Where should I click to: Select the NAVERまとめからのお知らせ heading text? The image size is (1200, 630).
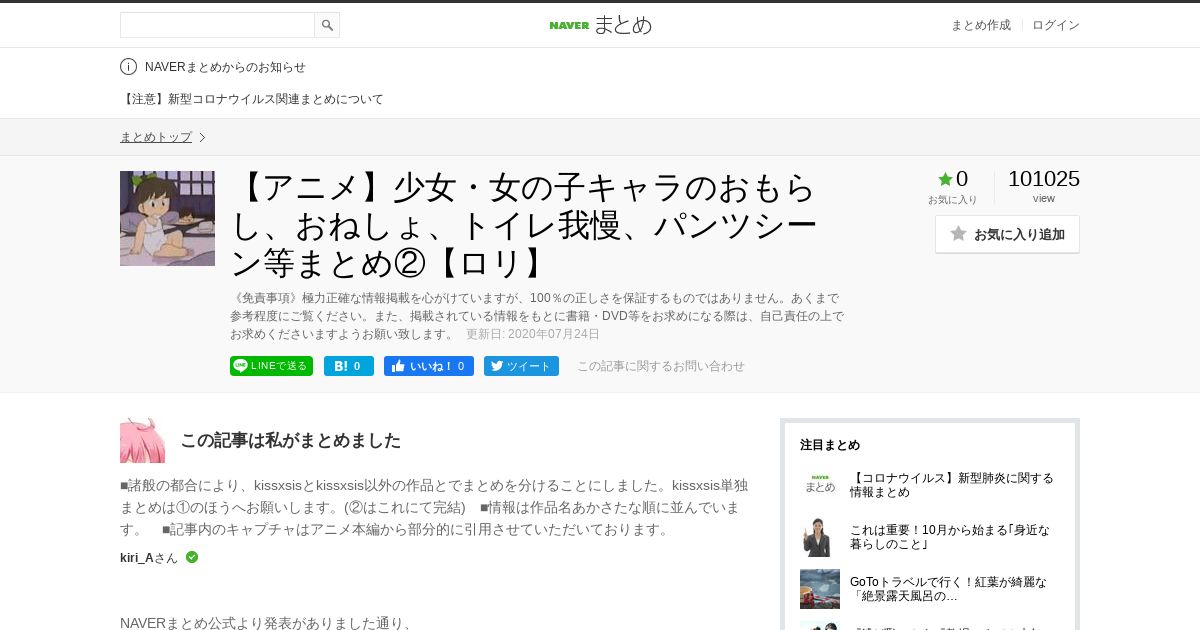(225, 67)
